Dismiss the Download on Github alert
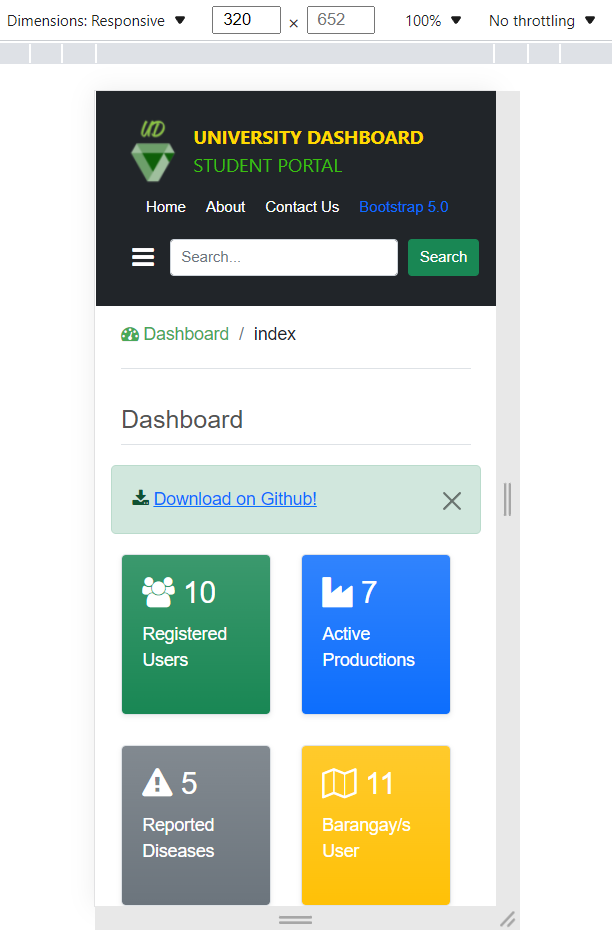The width and height of the screenshot is (612, 930). 452,501
